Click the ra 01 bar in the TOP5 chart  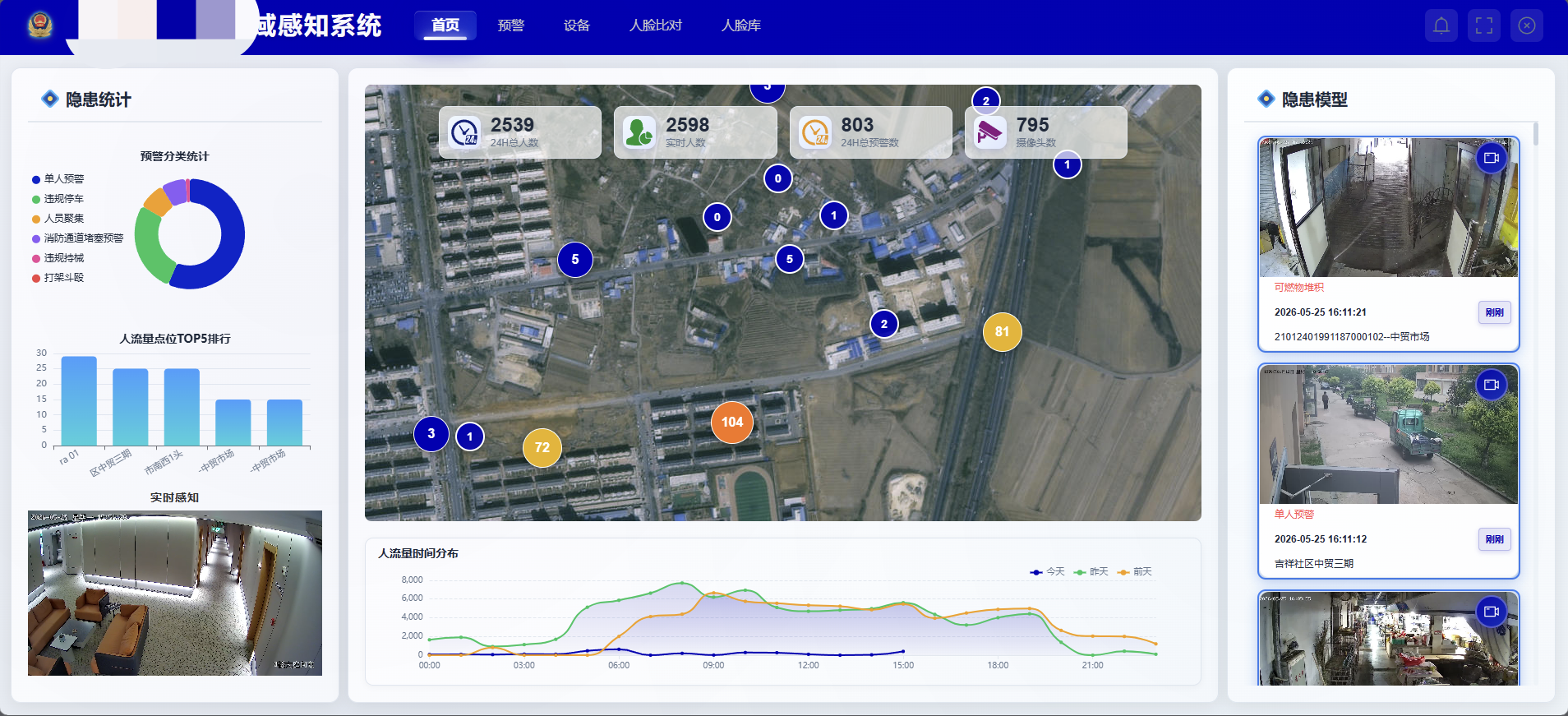click(x=79, y=401)
